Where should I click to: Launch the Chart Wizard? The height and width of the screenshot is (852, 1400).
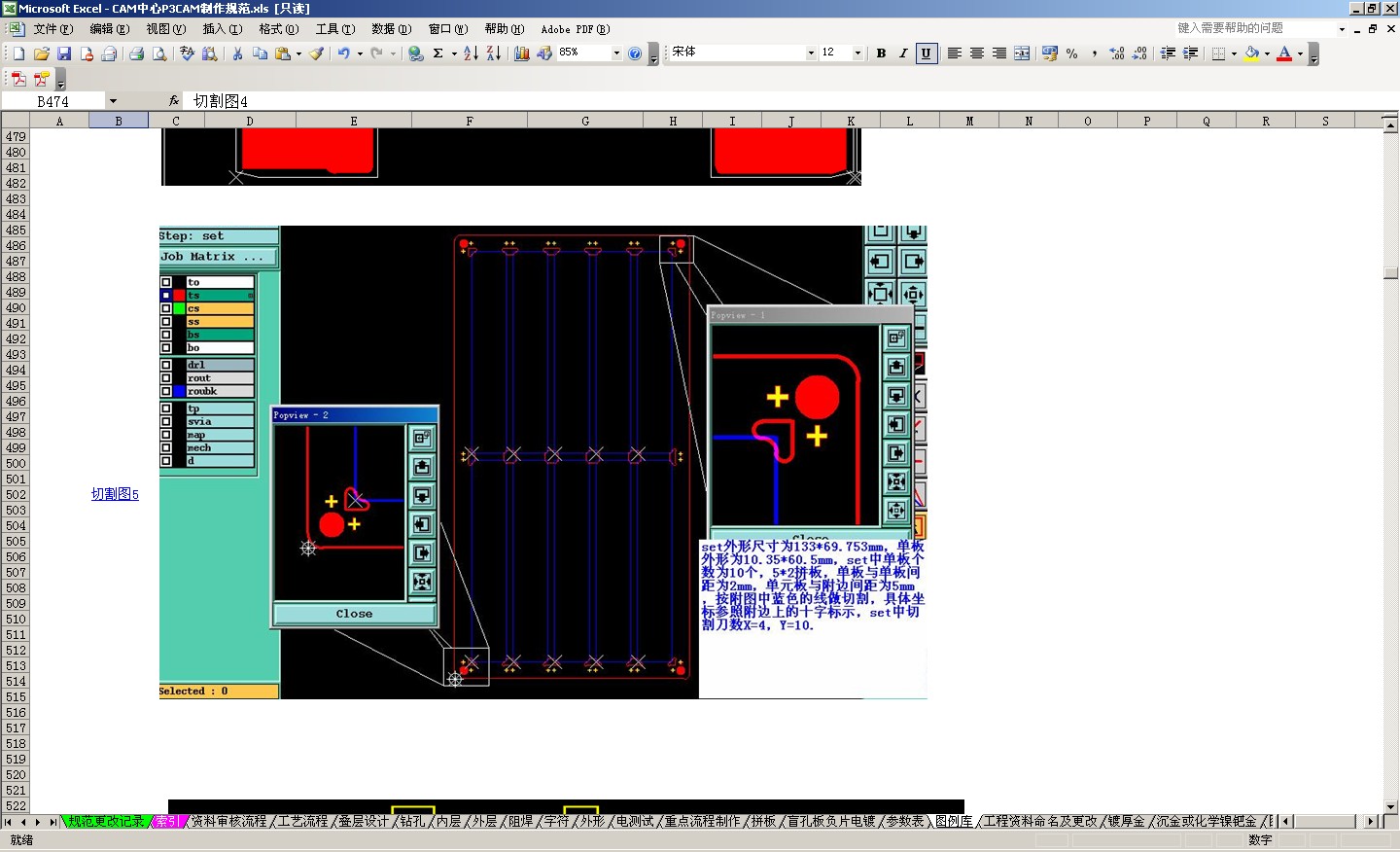point(522,53)
